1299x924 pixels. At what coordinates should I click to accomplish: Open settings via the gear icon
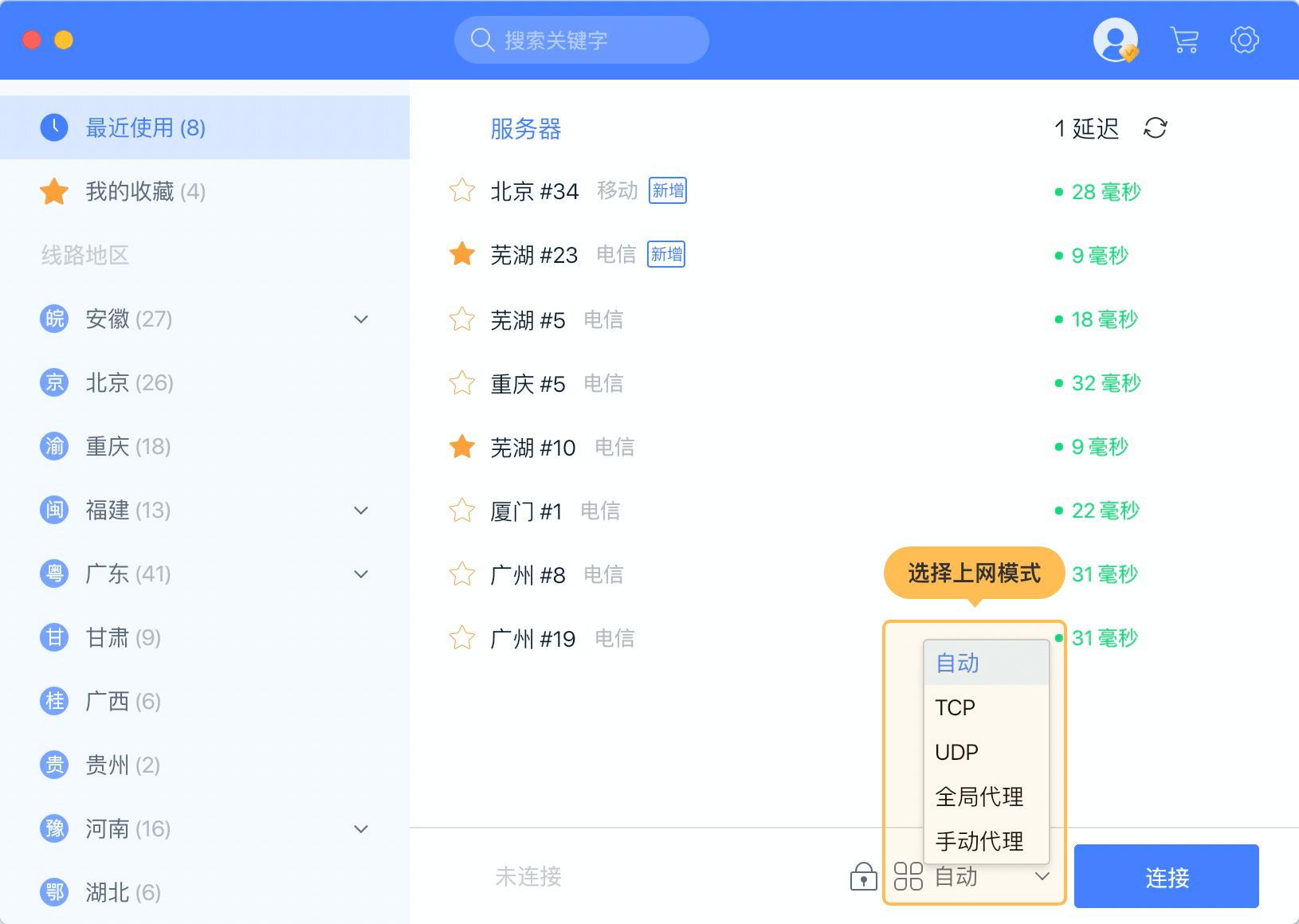[x=1244, y=40]
